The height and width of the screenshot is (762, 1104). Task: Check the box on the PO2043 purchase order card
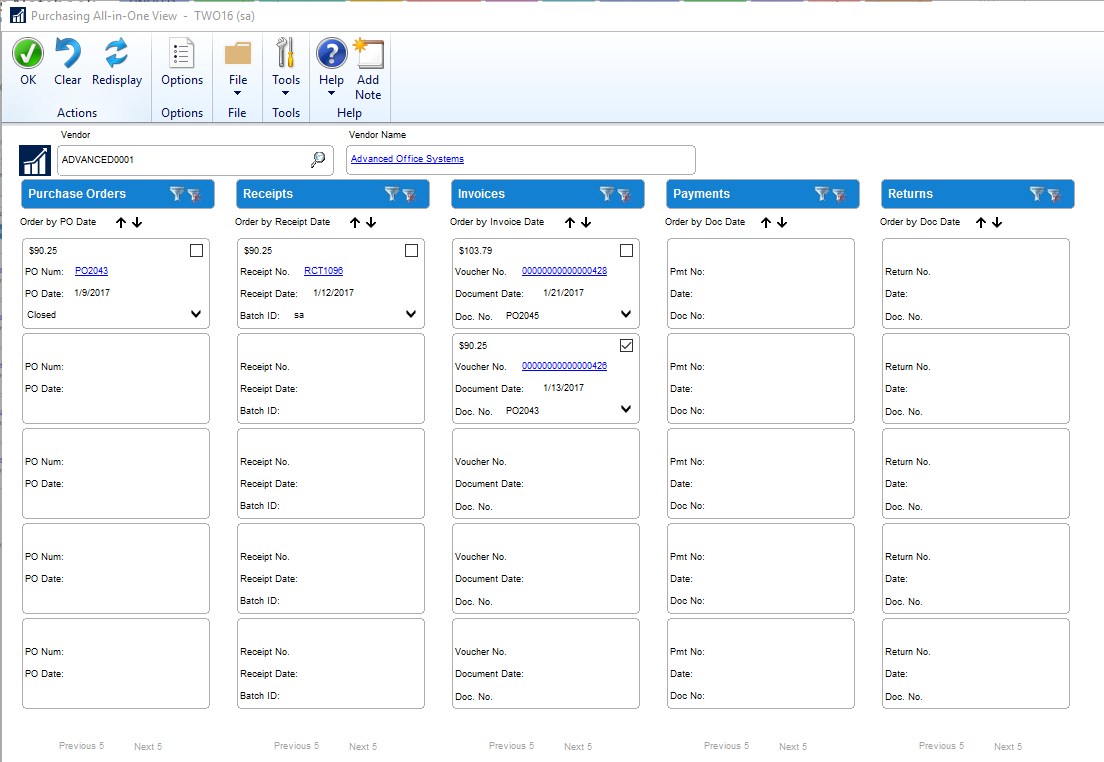(197, 251)
